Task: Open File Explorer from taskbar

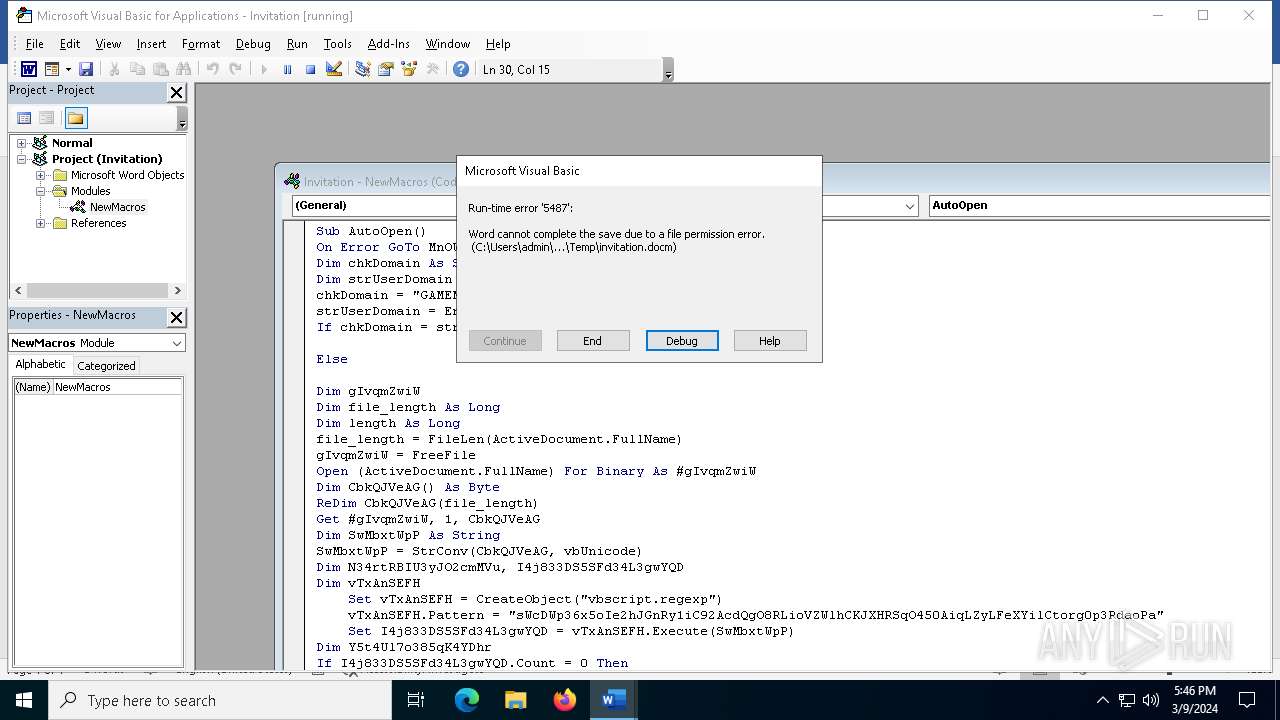Action: 516,700
